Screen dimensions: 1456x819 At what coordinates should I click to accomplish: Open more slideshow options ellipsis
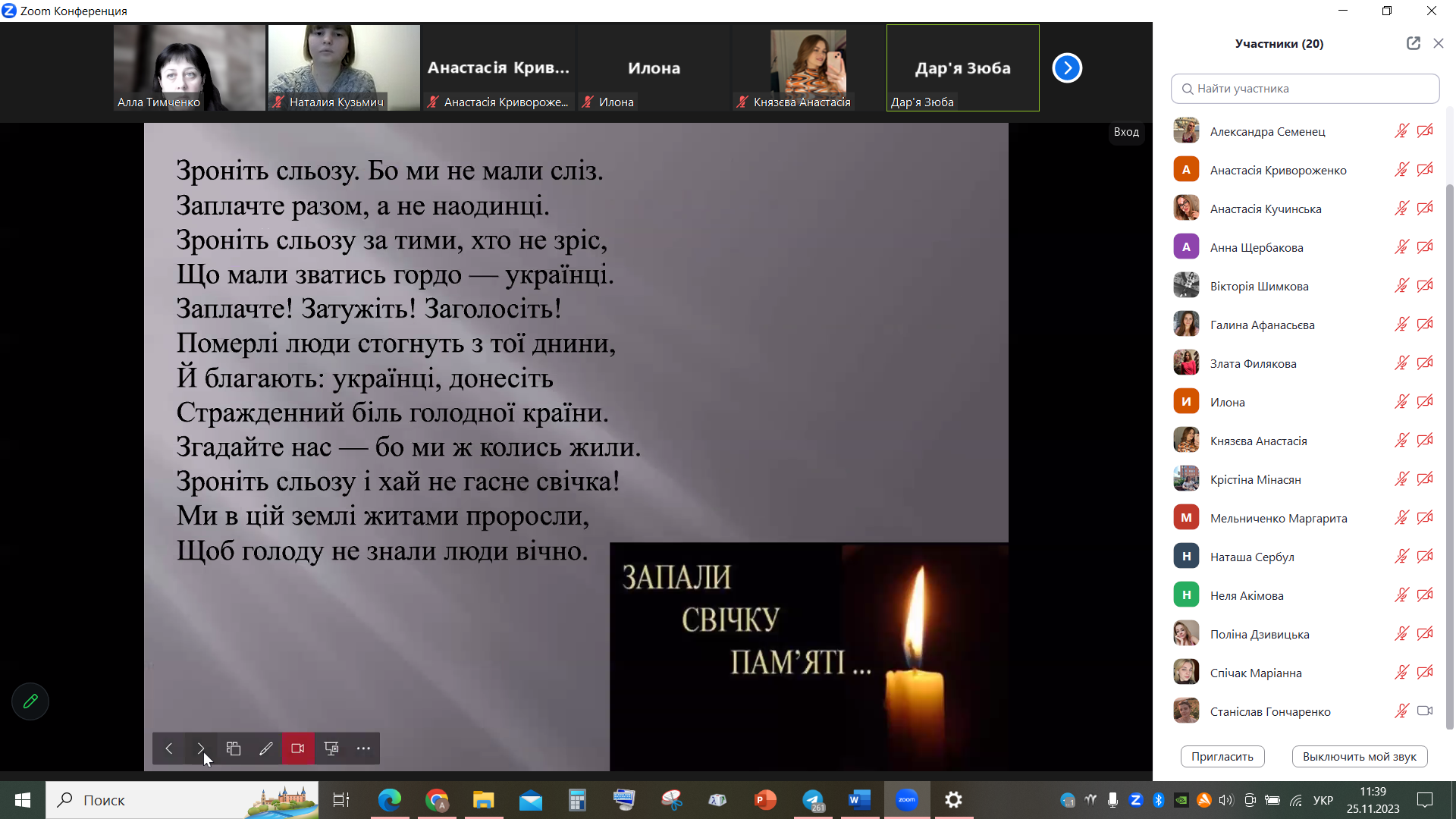coord(364,748)
